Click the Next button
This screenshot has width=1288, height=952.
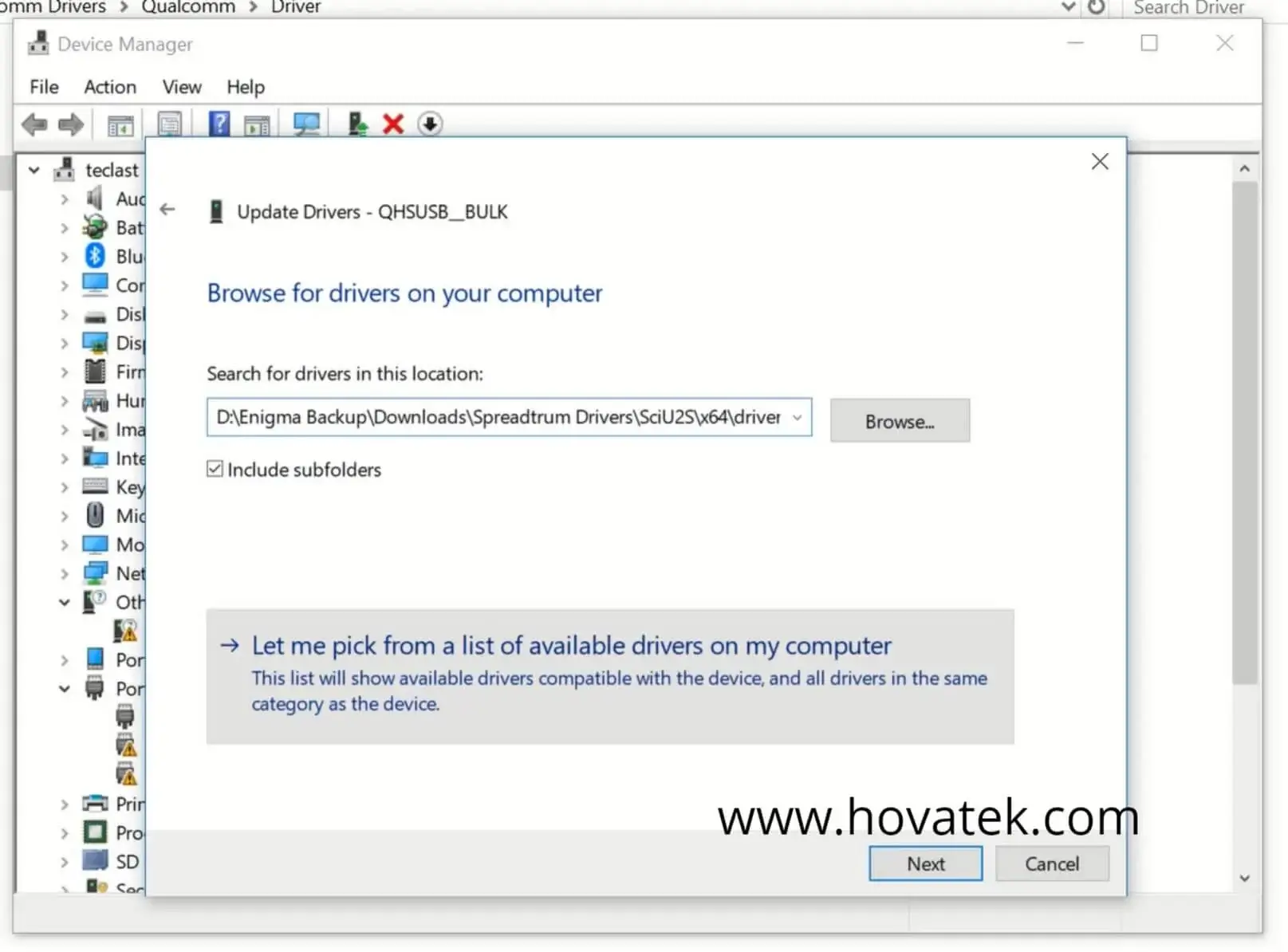pos(925,863)
